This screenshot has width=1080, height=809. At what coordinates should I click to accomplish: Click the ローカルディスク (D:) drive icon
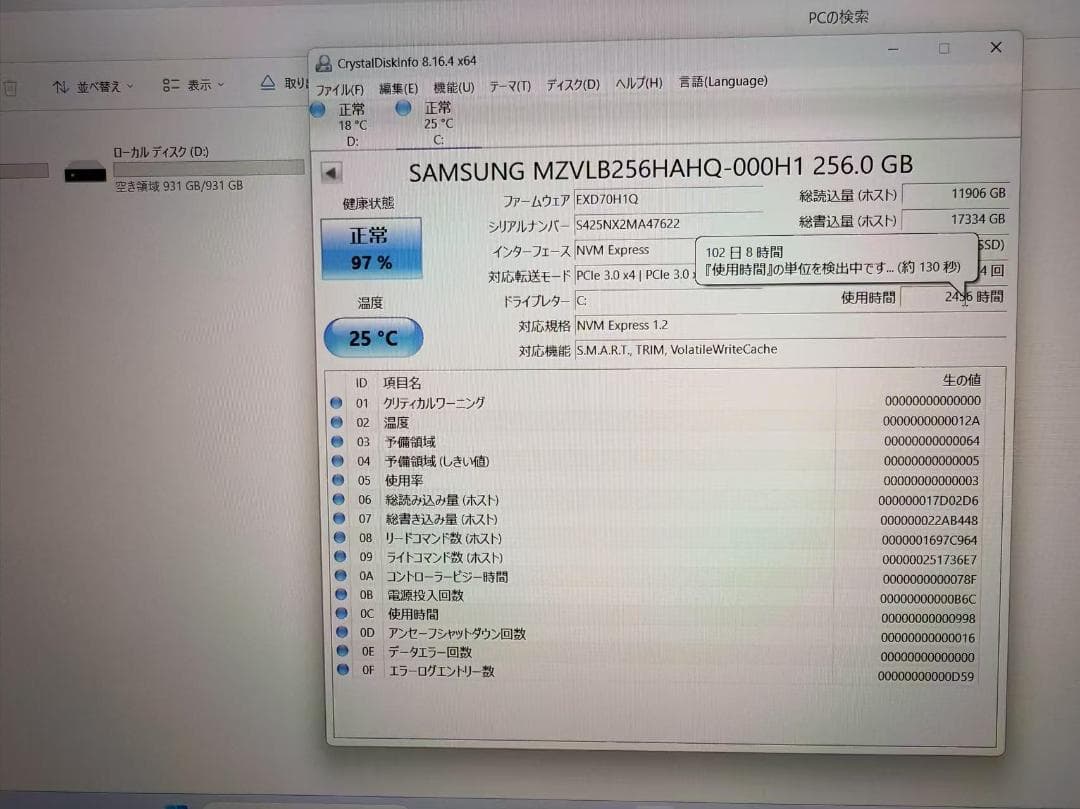(85, 172)
